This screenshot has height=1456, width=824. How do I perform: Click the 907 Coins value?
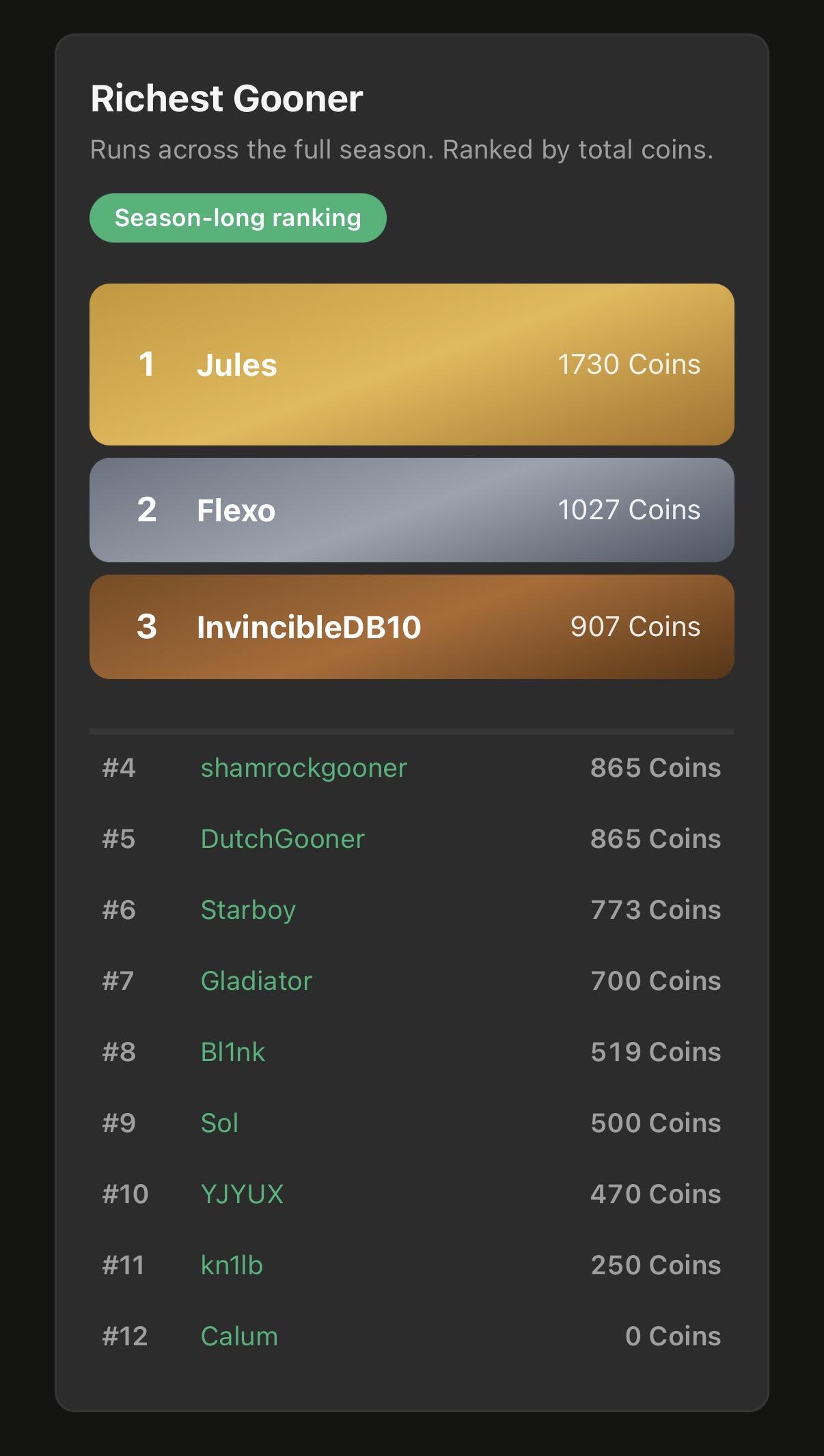click(635, 627)
